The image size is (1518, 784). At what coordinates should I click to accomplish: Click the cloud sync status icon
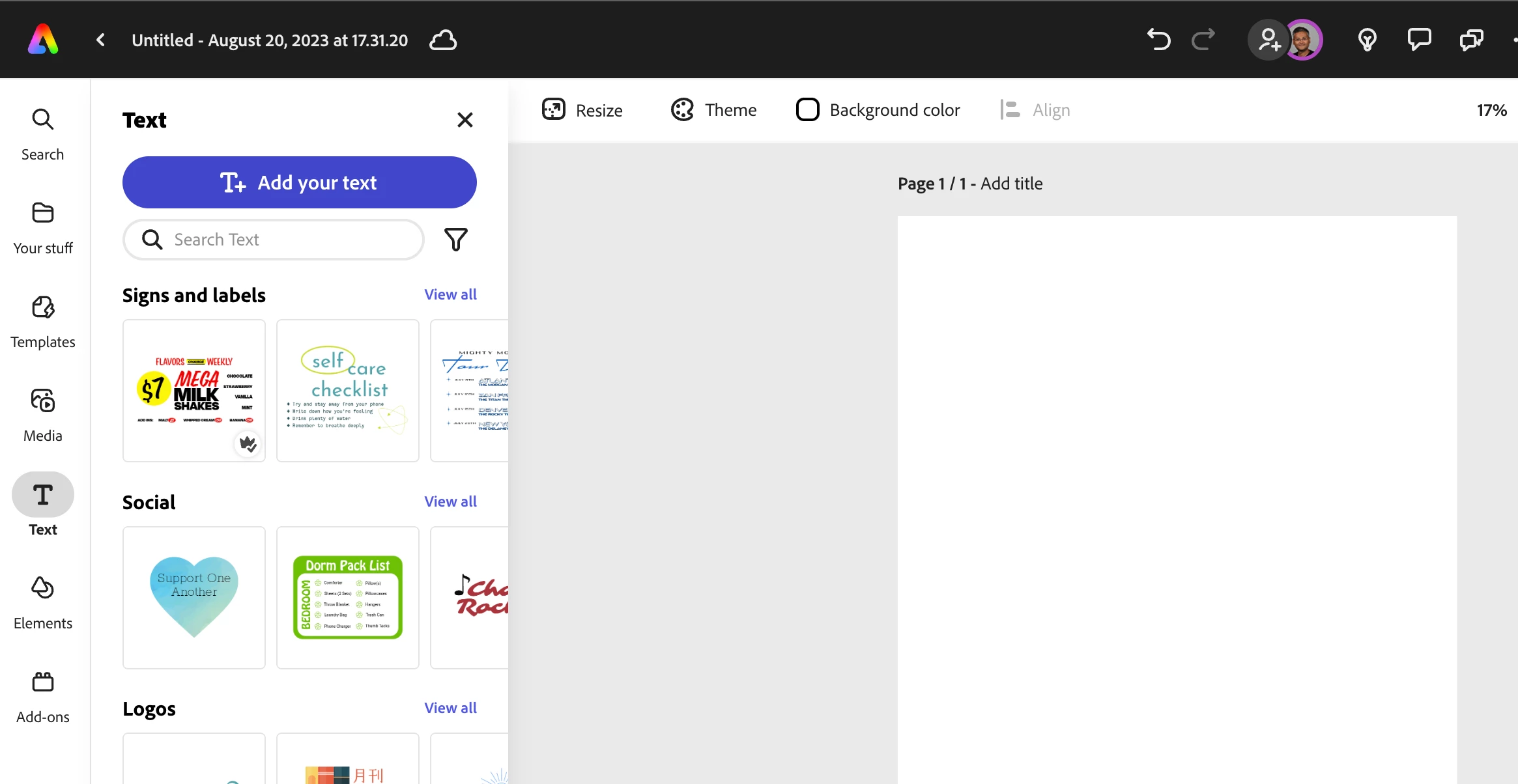pyautogui.click(x=443, y=40)
